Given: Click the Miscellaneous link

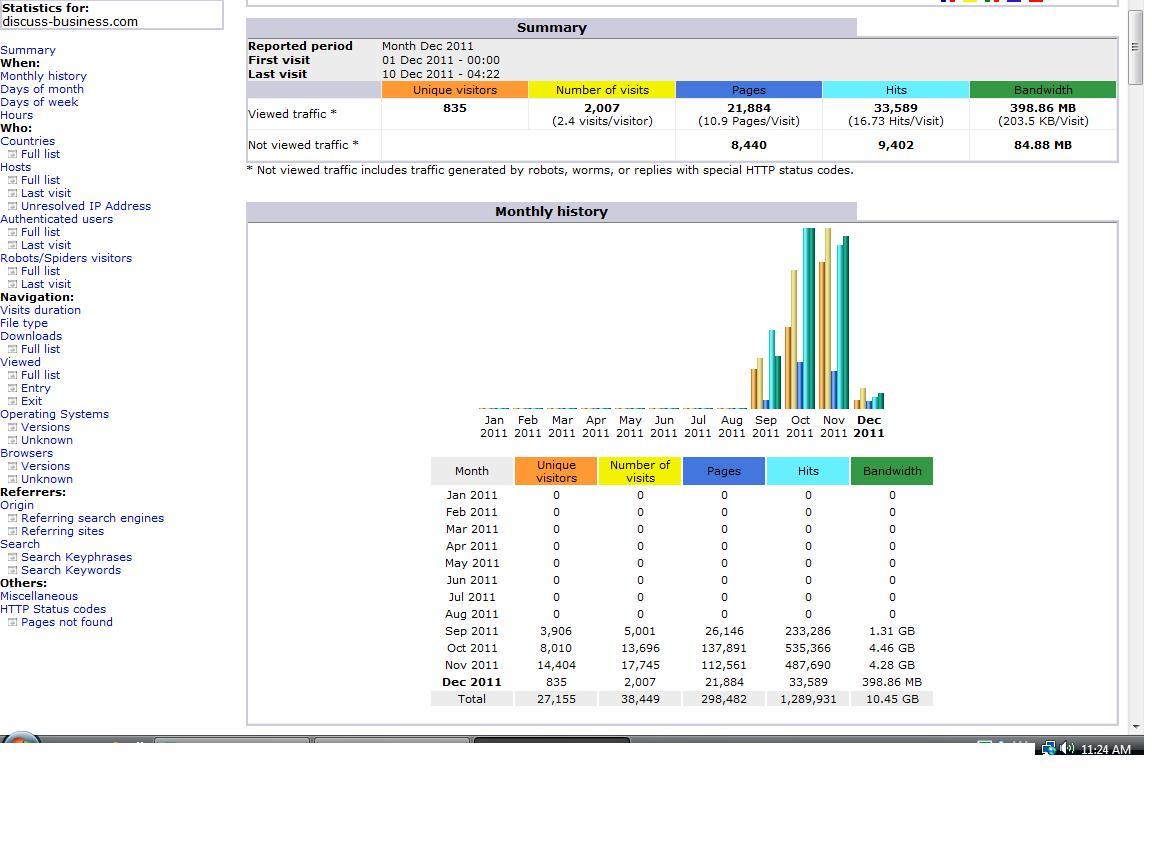Looking at the screenshot, I should click(x=39, y=596).
